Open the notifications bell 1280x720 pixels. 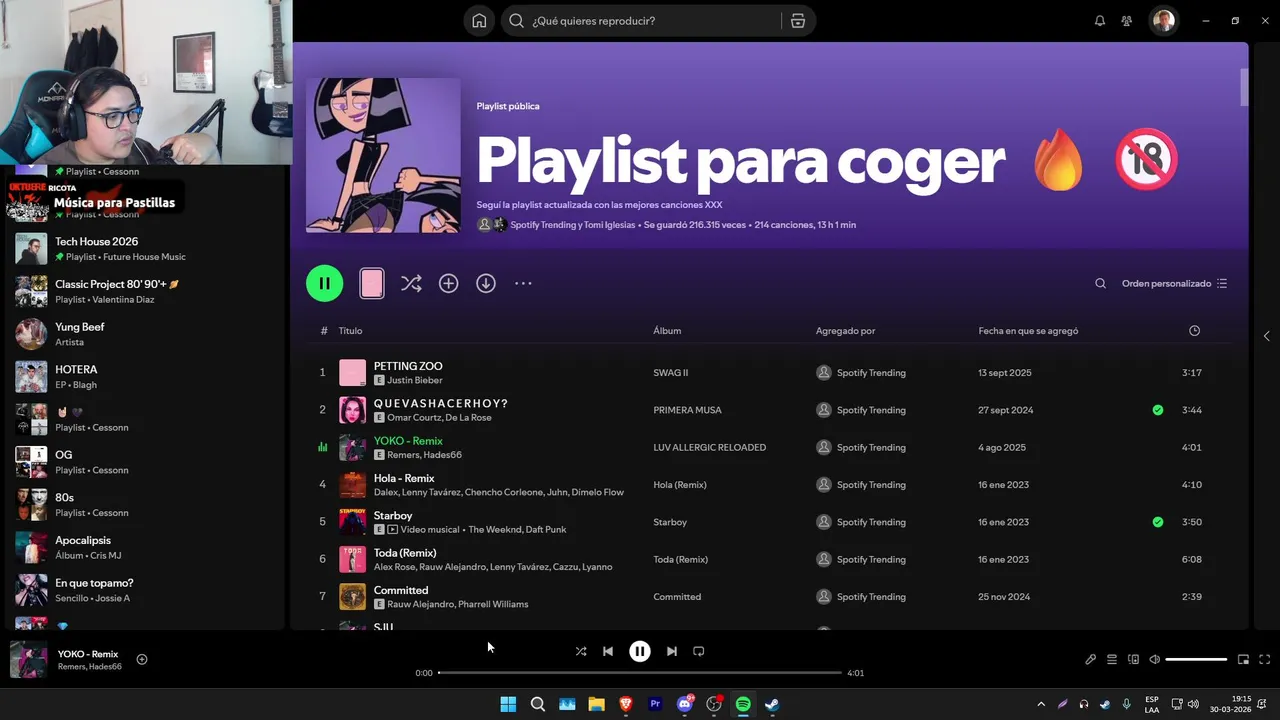point(1100,21)
